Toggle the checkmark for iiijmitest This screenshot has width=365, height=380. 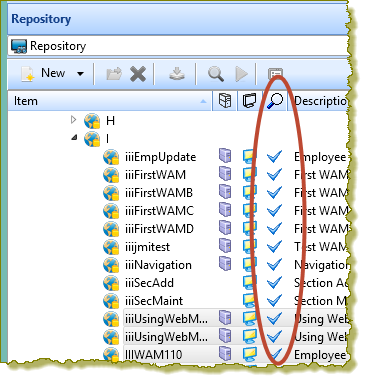(274, 246)
